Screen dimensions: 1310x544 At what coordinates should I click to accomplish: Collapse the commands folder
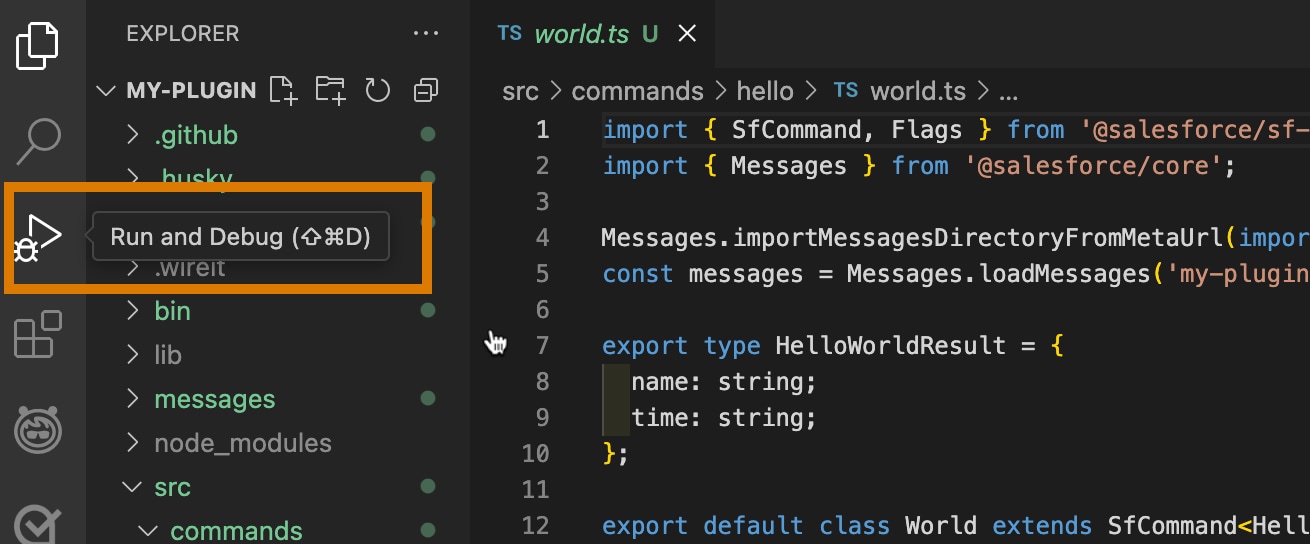coord(147,530)
